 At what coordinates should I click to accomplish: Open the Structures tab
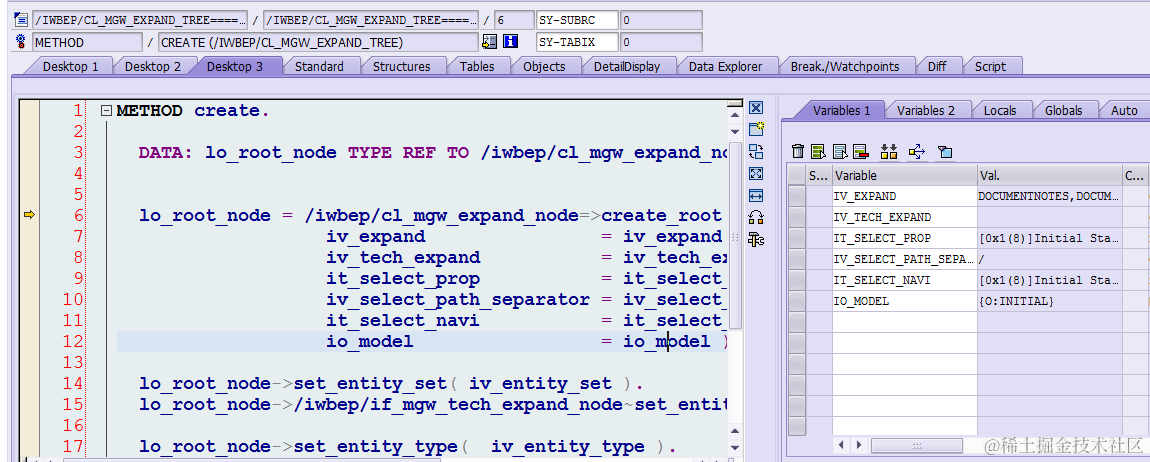tap(401, 67)
